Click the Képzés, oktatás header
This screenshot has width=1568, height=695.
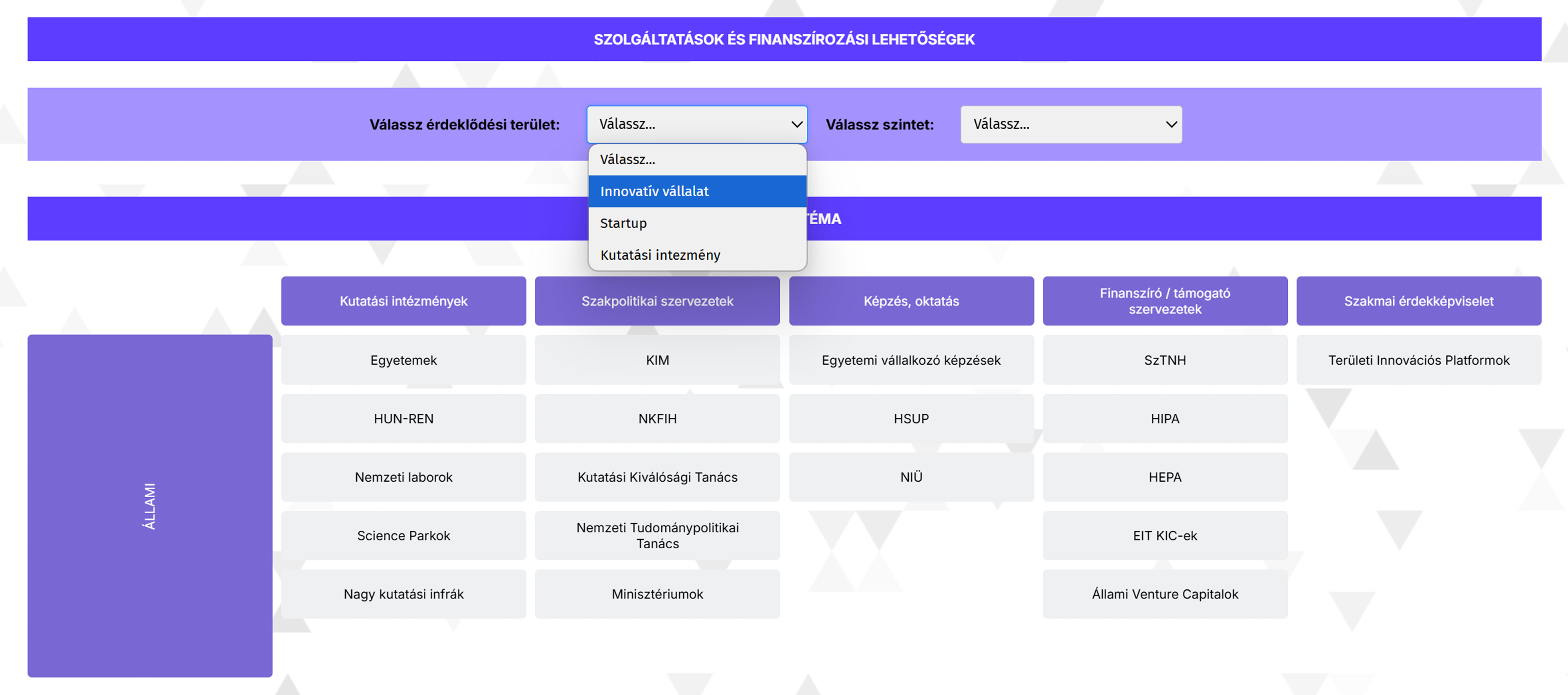(911, 301)
